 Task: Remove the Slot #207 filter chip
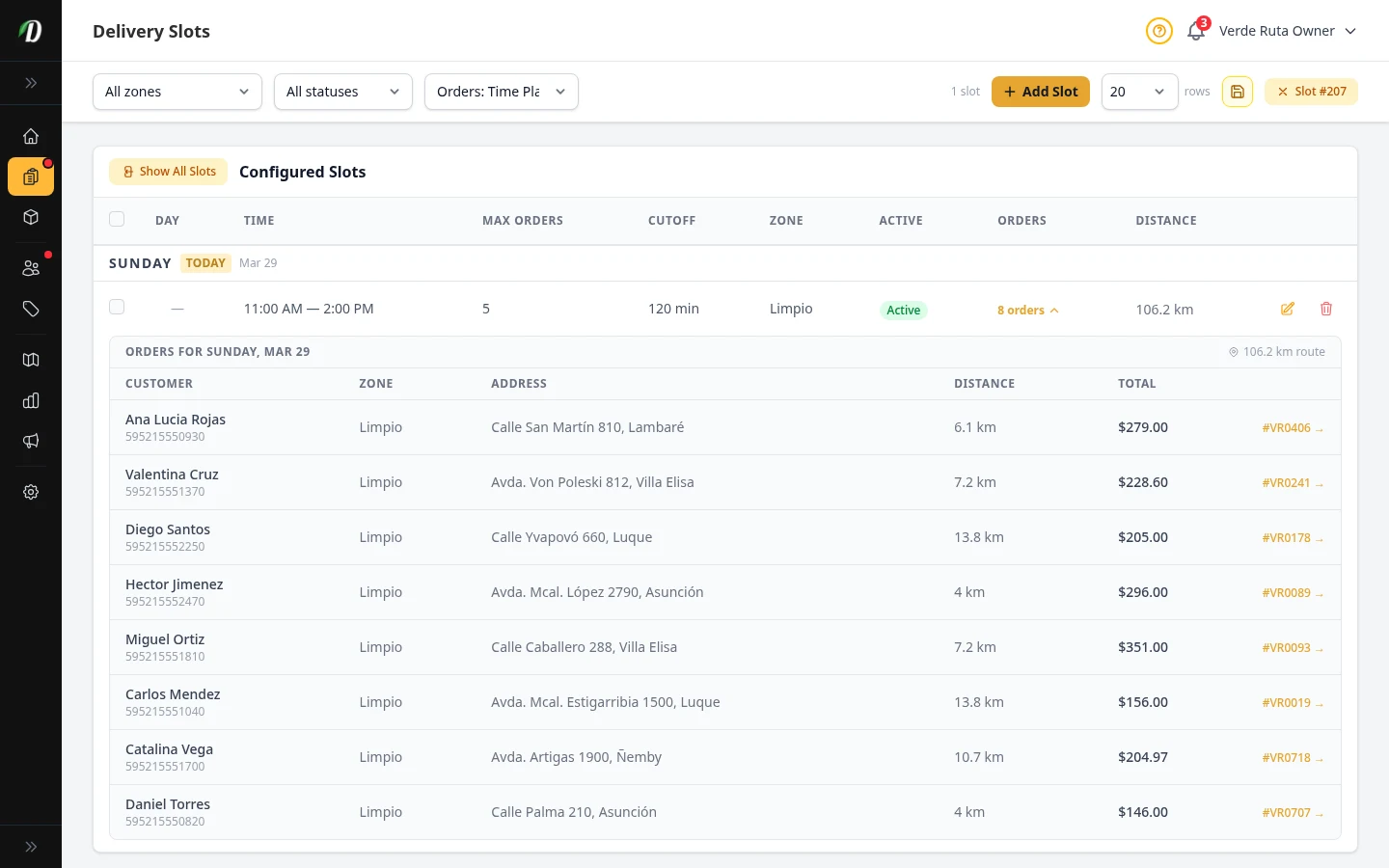click(x=1283, y=91)
